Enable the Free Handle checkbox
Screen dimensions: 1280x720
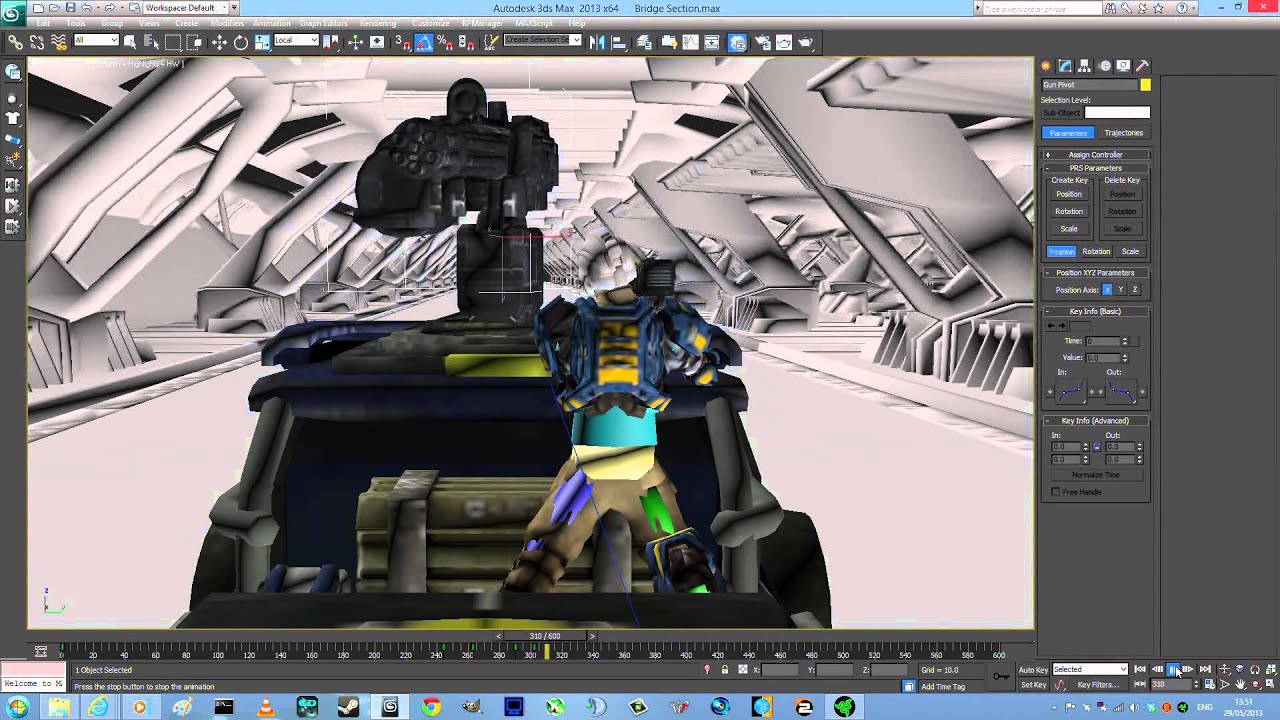[x=1055, y=493]
